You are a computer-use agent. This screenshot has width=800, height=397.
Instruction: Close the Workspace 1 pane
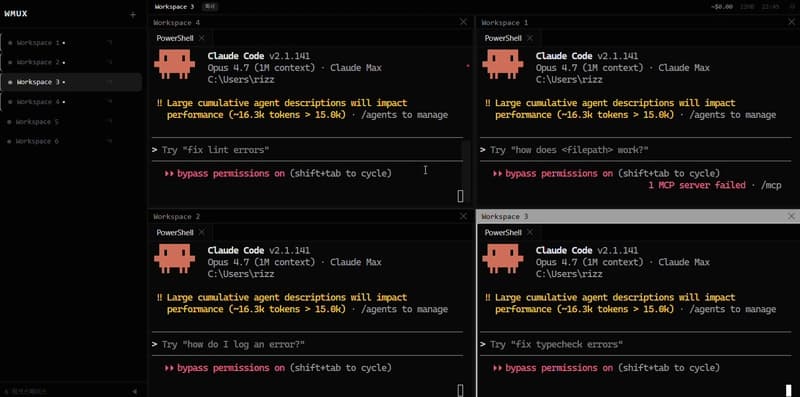click(x=791, y=22)
